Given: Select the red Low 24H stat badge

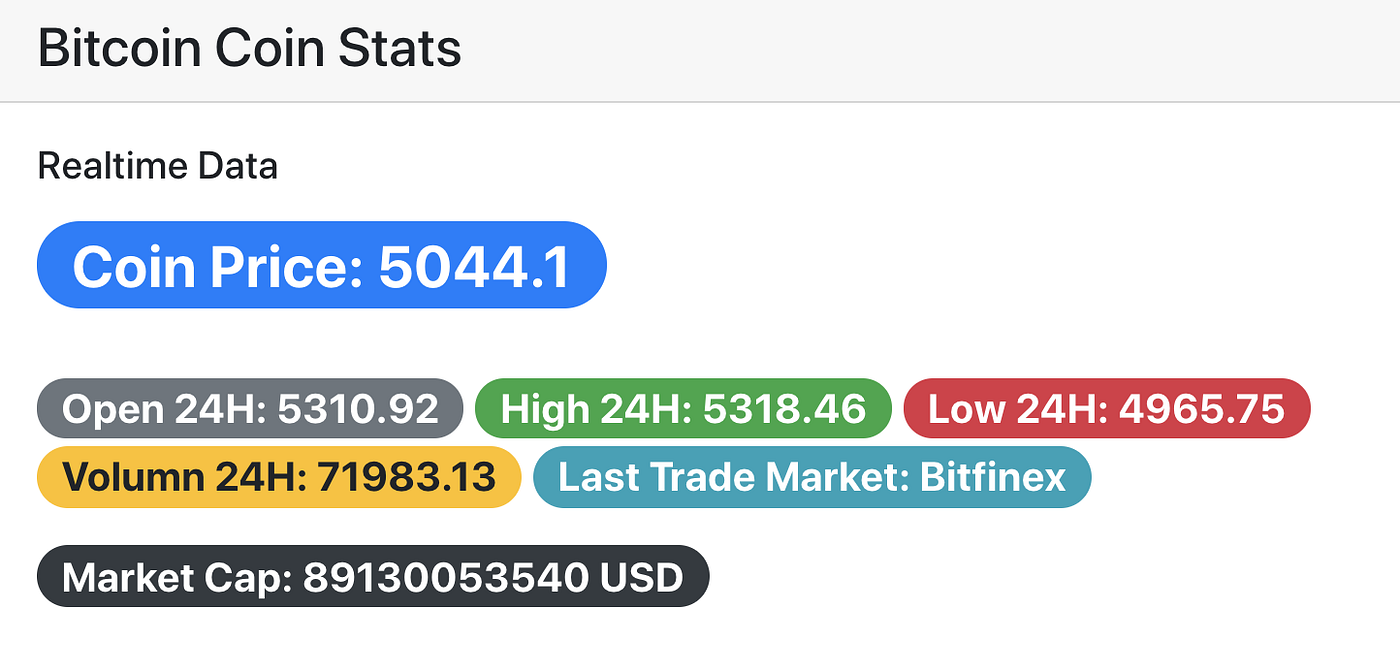Looking at the screenshot, I should click(1106, 408).
